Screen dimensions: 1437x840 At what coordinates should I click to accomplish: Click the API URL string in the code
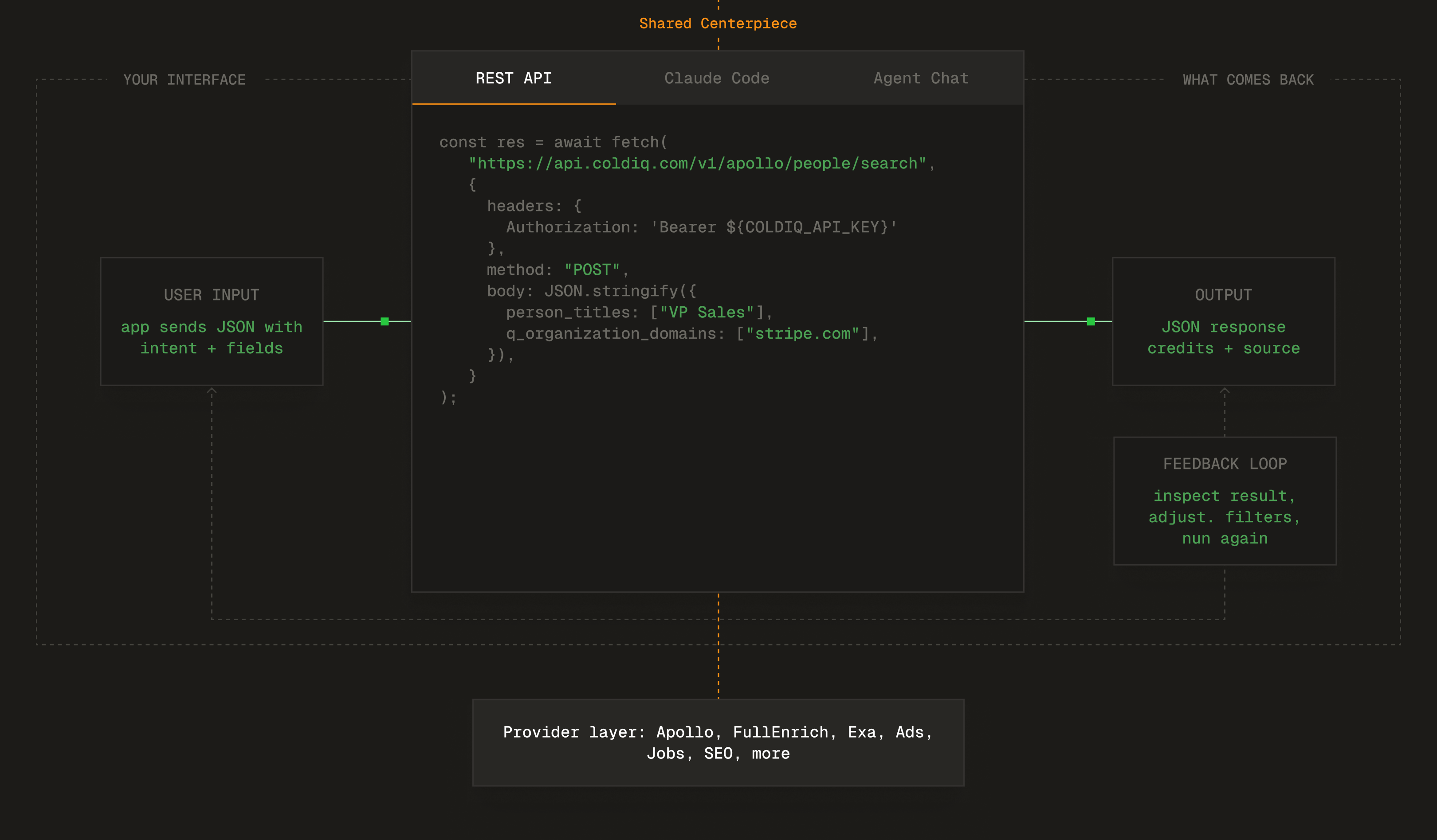coord(697,164)
